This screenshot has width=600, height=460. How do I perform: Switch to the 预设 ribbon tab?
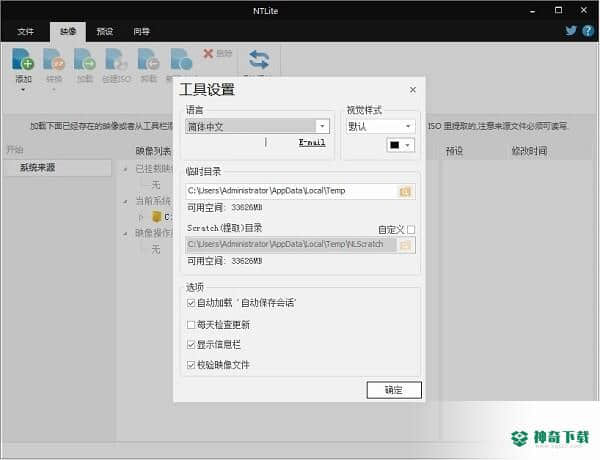tap(104, 31)
